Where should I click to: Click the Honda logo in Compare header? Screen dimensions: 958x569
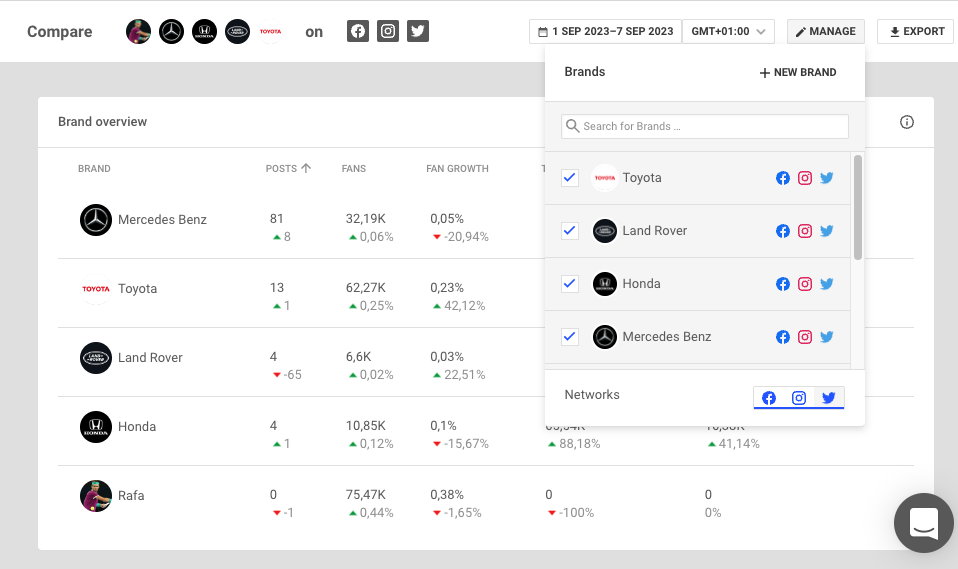point(205,31)
